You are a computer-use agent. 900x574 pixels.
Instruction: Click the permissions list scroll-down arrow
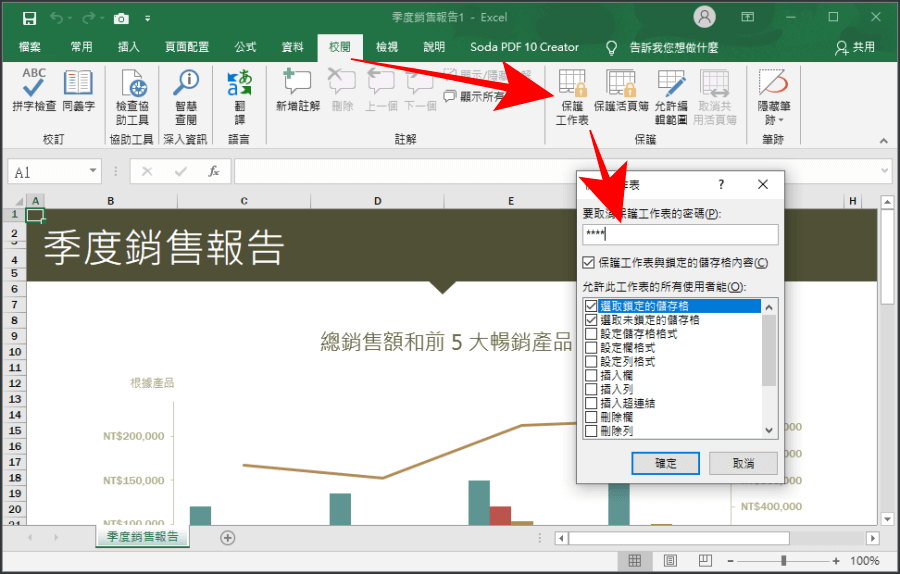click(769, 430)
